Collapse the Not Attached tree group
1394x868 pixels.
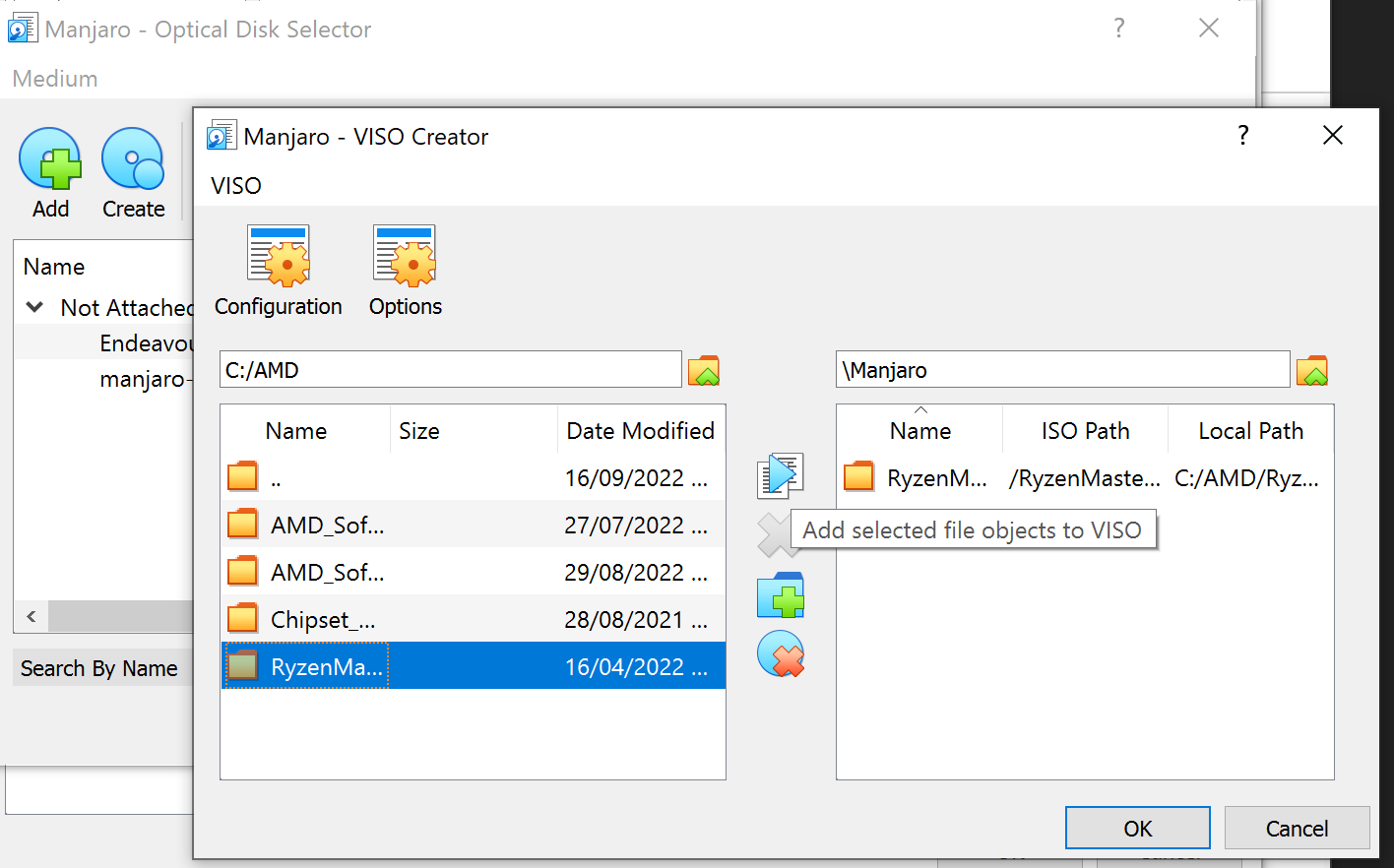[x=34, y=307]
